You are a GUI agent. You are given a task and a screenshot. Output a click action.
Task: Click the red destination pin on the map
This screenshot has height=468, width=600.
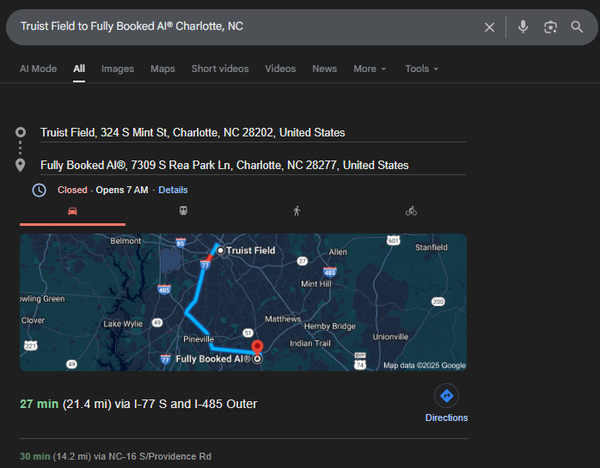257,347
